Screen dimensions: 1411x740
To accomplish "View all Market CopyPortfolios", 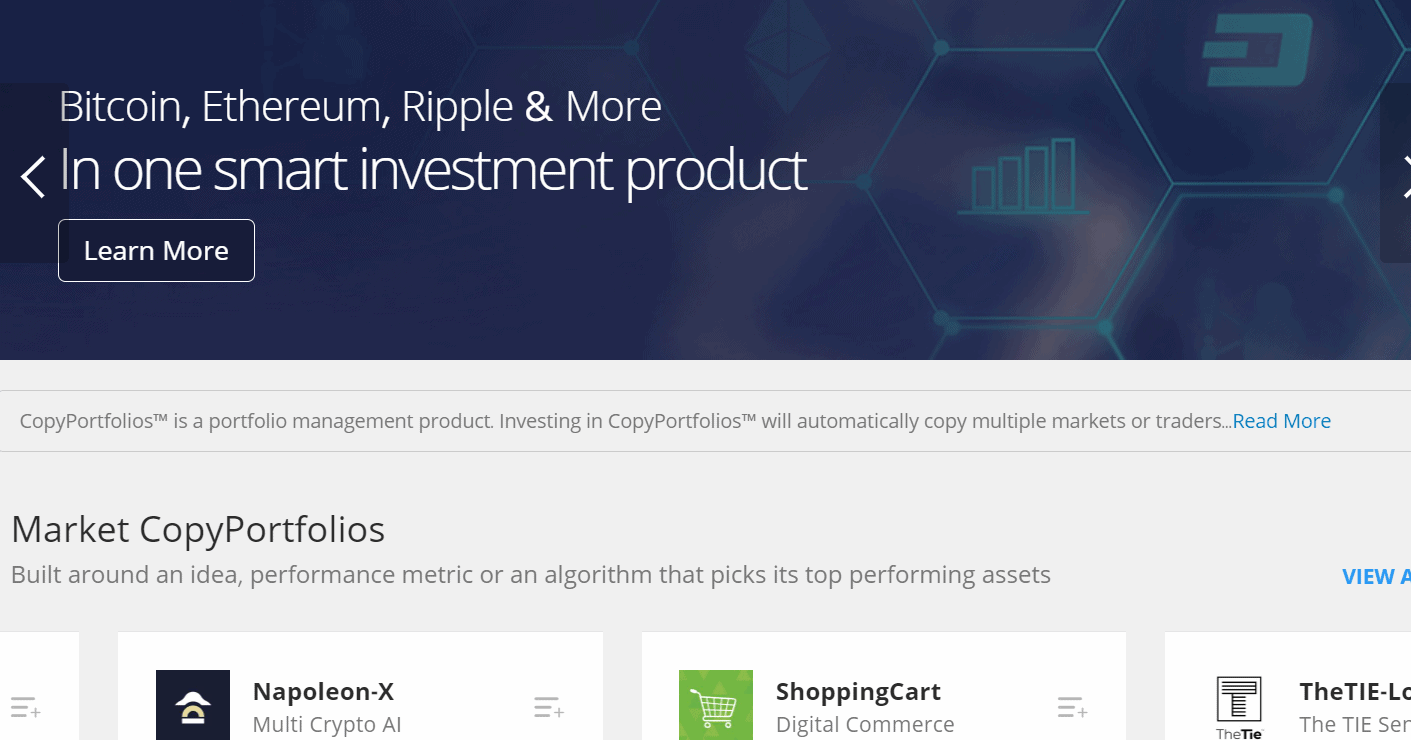I will click(1376, 577).
